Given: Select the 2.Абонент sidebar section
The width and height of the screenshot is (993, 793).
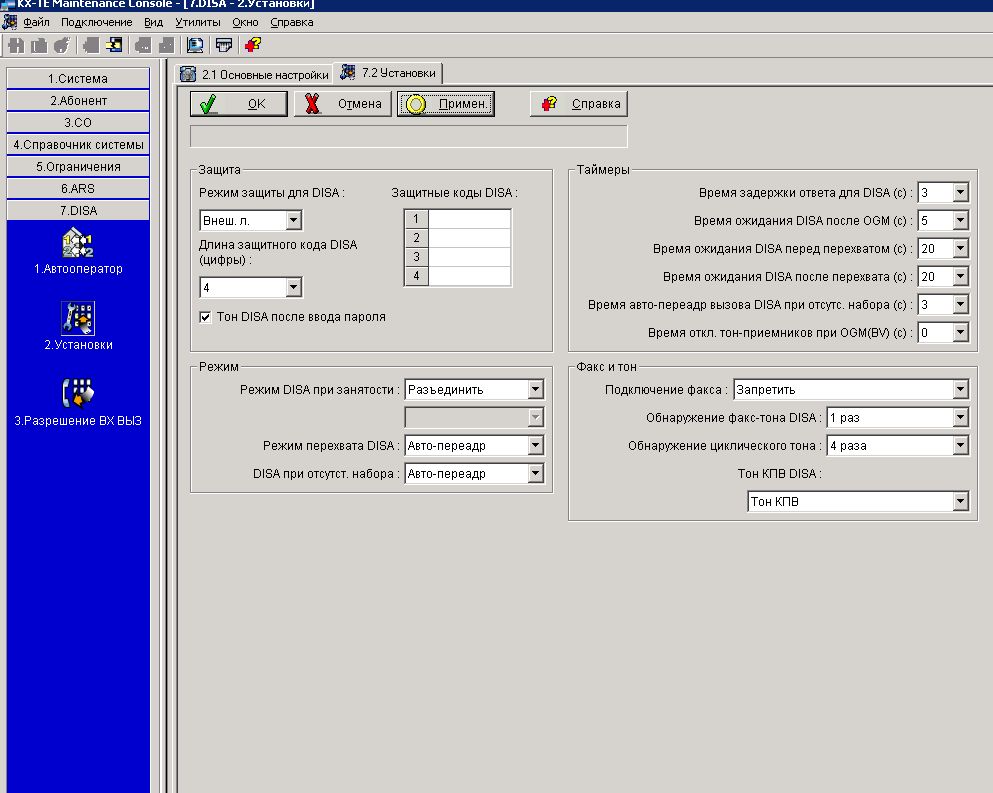Looking at the screenshot, I should [x=78, y=101].
